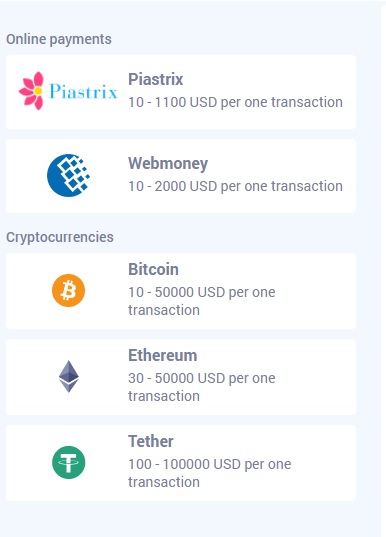This screenshot has height=537, width=386.
Task: Choose the Ethereum heading text
Action: tap(163, 355)
